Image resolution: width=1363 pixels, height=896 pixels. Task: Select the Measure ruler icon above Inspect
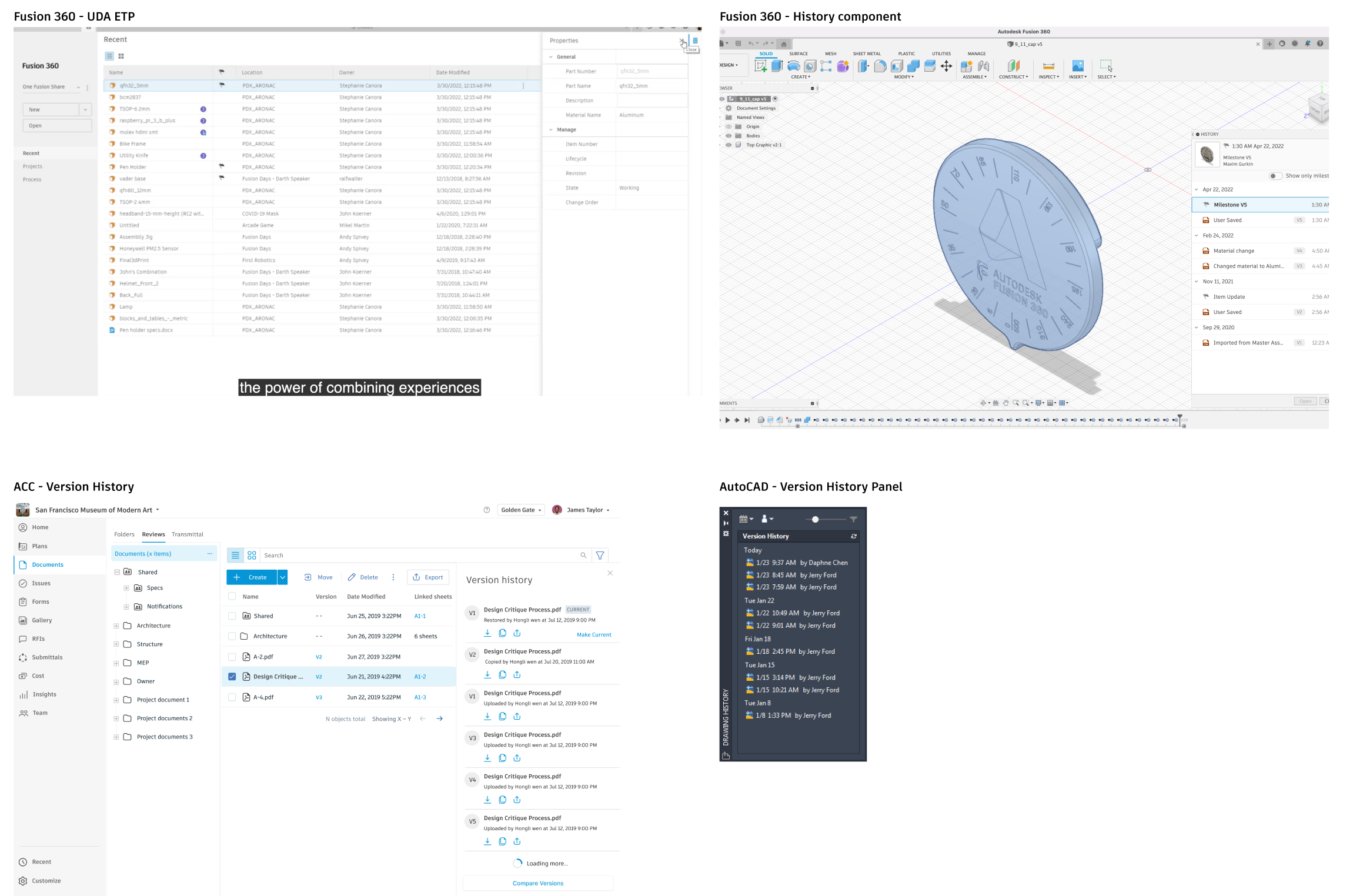click(x=1048, y=66)
